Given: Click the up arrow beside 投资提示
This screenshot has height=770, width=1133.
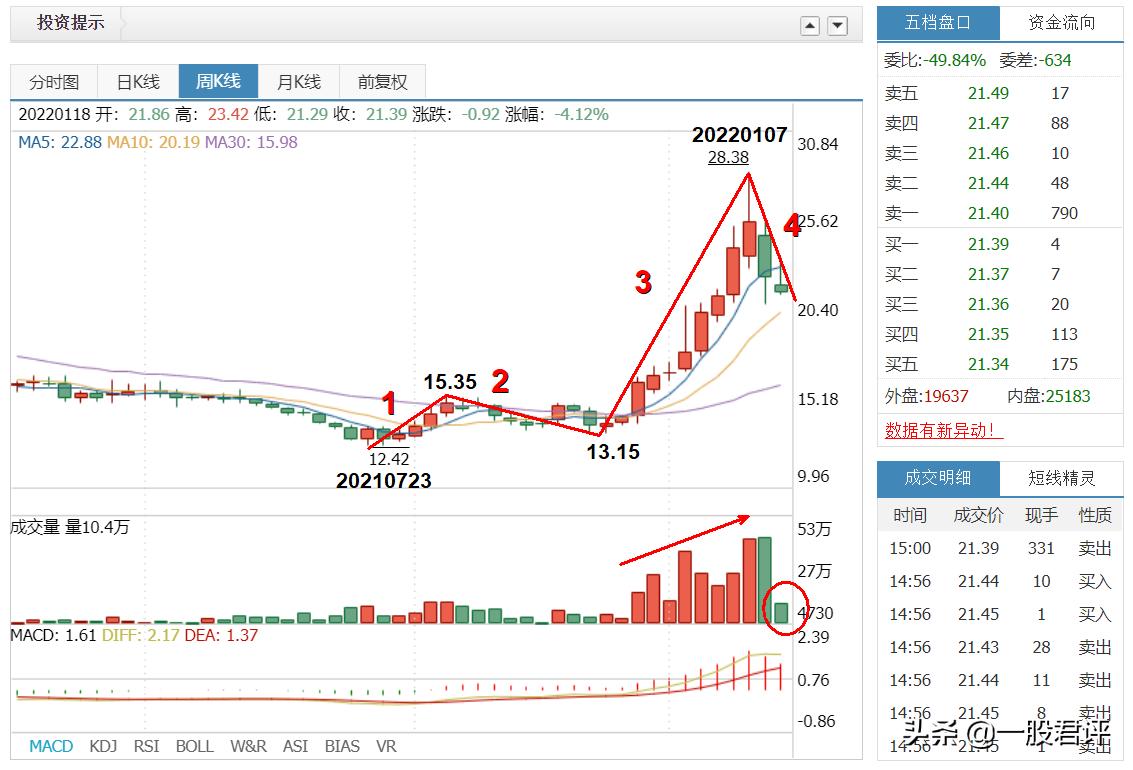Looking at the screenshot, I should [810, 25].
